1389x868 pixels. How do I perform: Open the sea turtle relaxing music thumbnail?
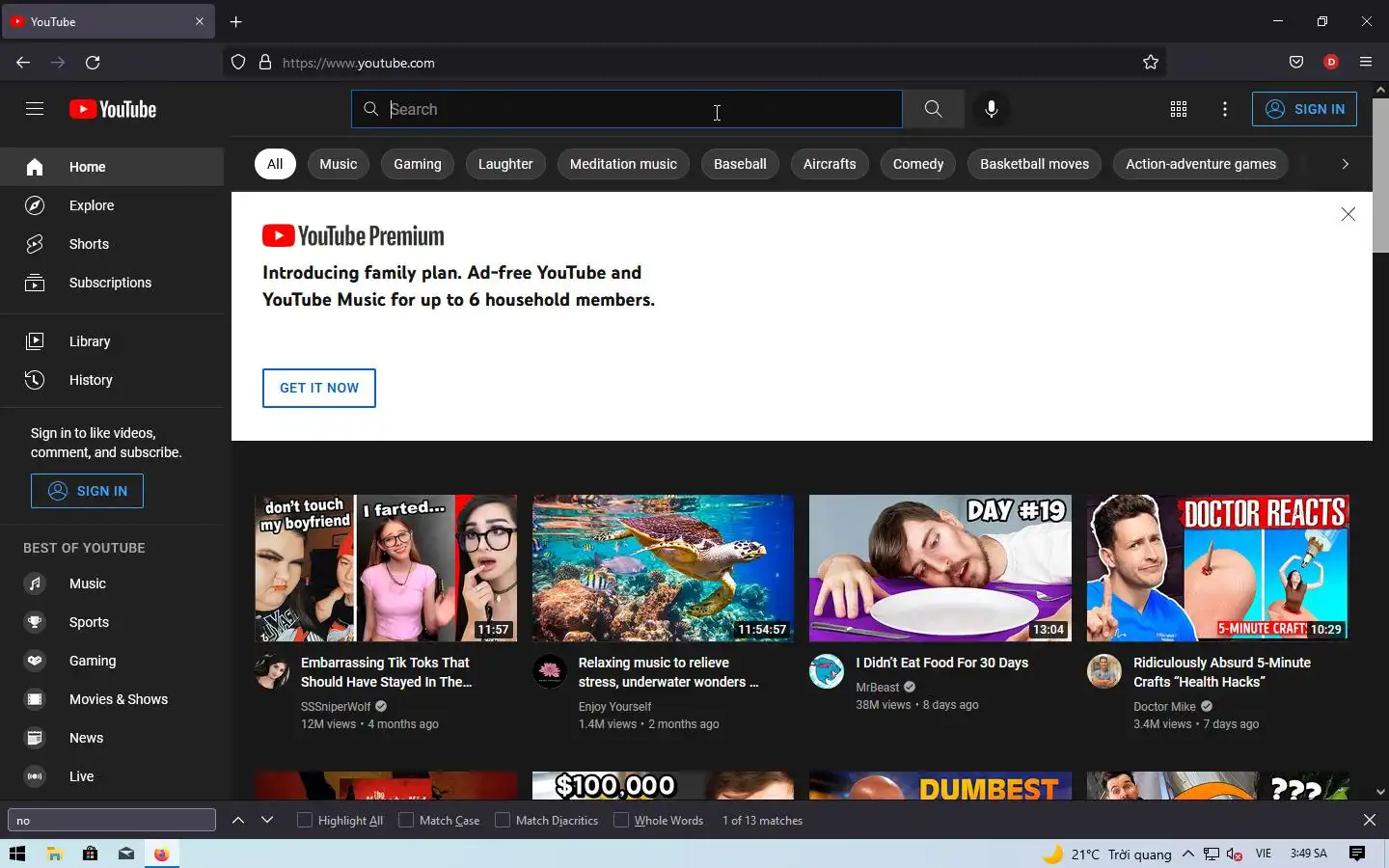point(664,568)
